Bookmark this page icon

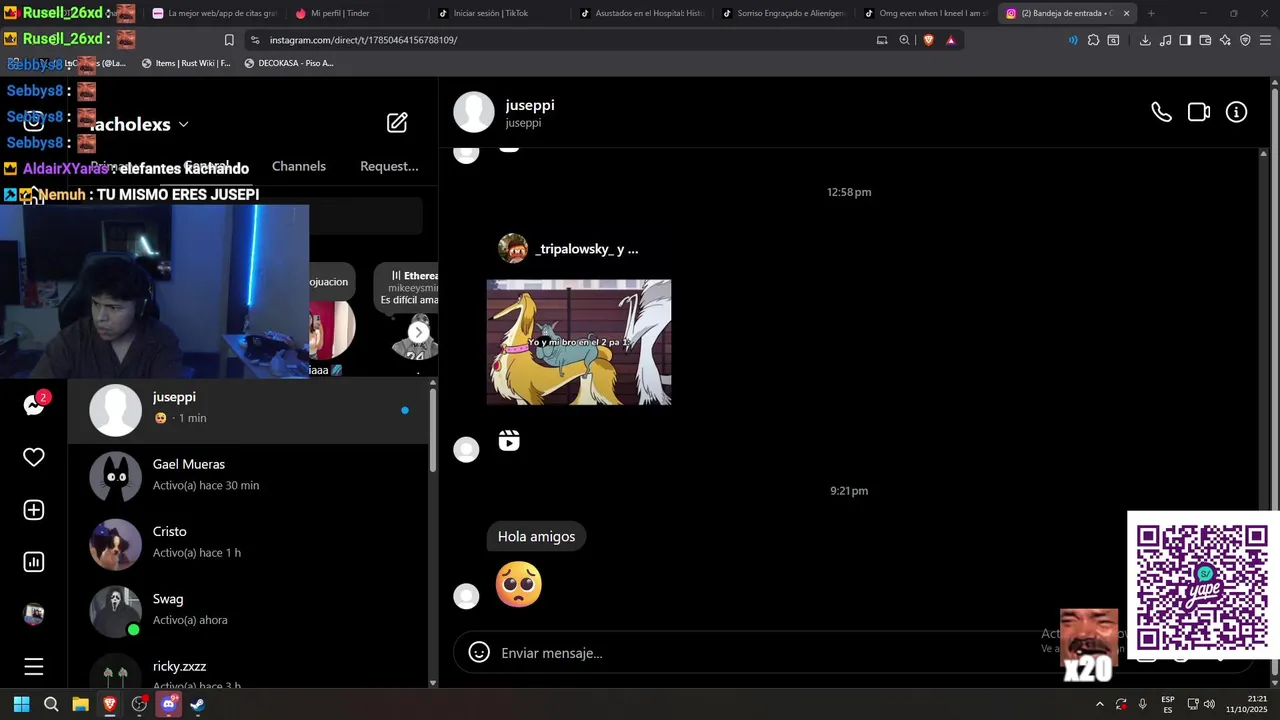pyautogui.click(x=229, y=40)
